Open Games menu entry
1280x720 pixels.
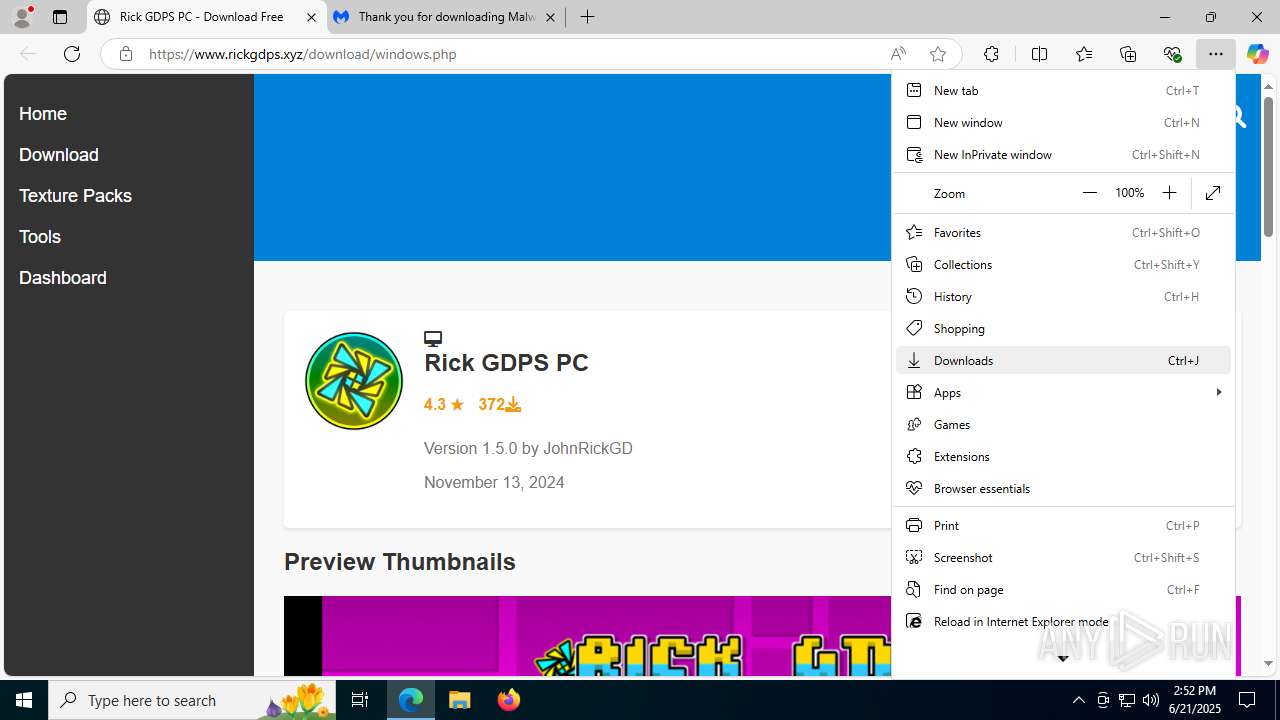click(1063, 424)
